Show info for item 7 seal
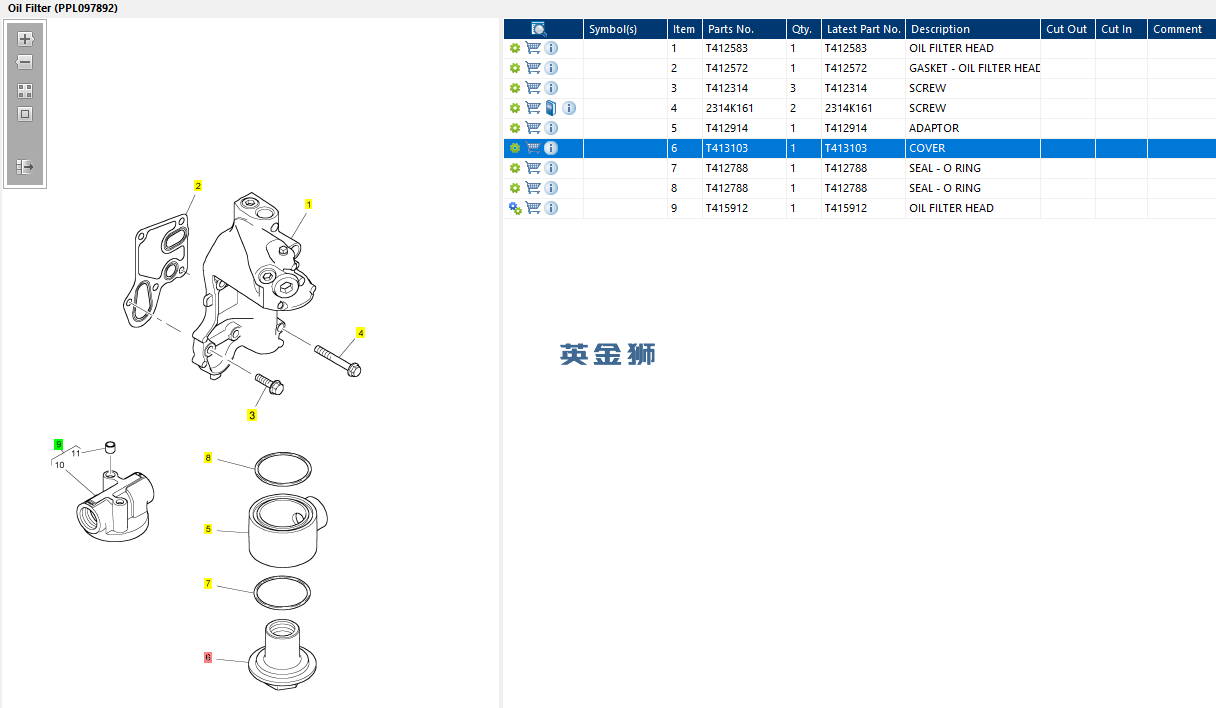 551,168
